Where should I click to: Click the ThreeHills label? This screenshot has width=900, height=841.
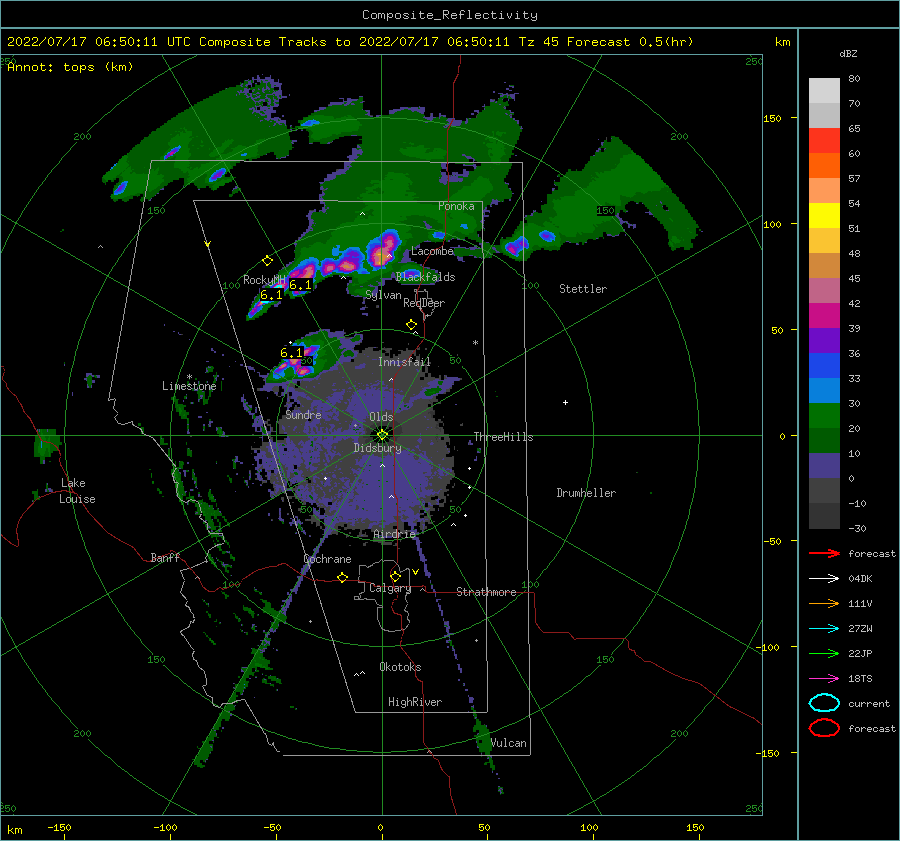(503, 437)
